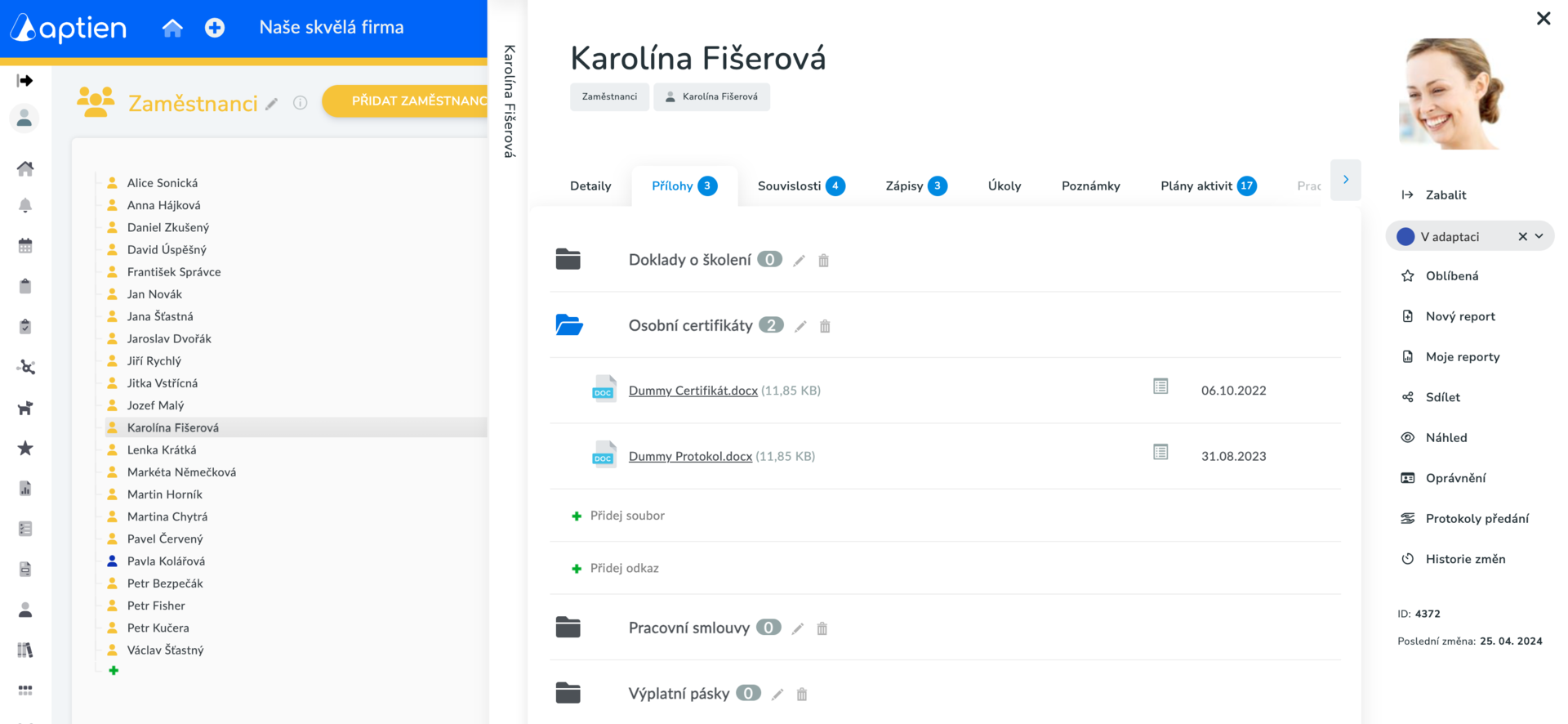This screenshot has width=1568, height=724.
Task: Switch to the Detaily tab
Action: (x=590, y=186)
